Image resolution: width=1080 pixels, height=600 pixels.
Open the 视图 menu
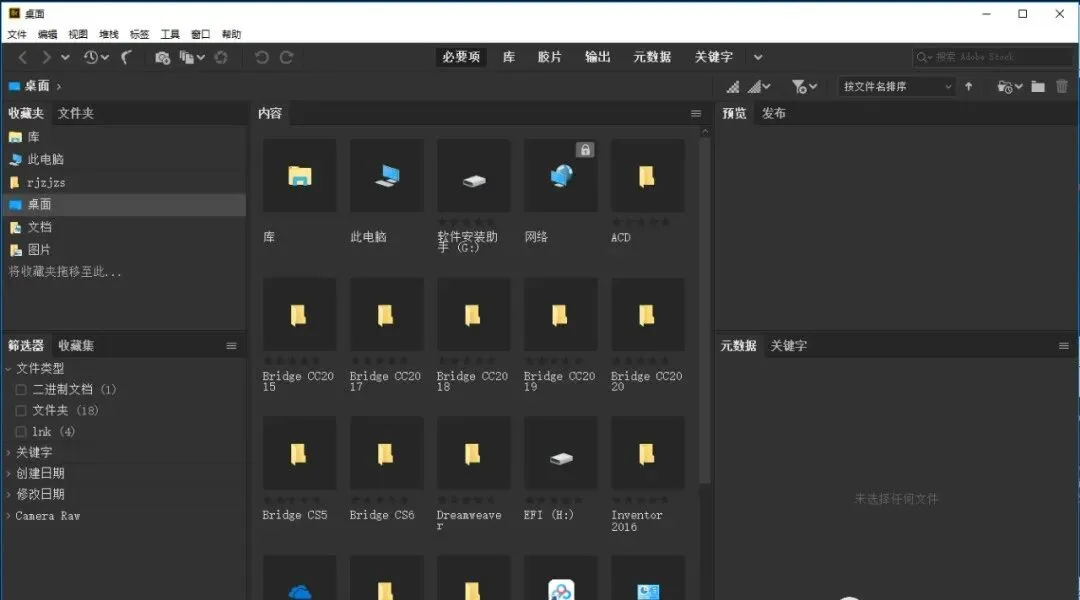[x=78, y=34]
